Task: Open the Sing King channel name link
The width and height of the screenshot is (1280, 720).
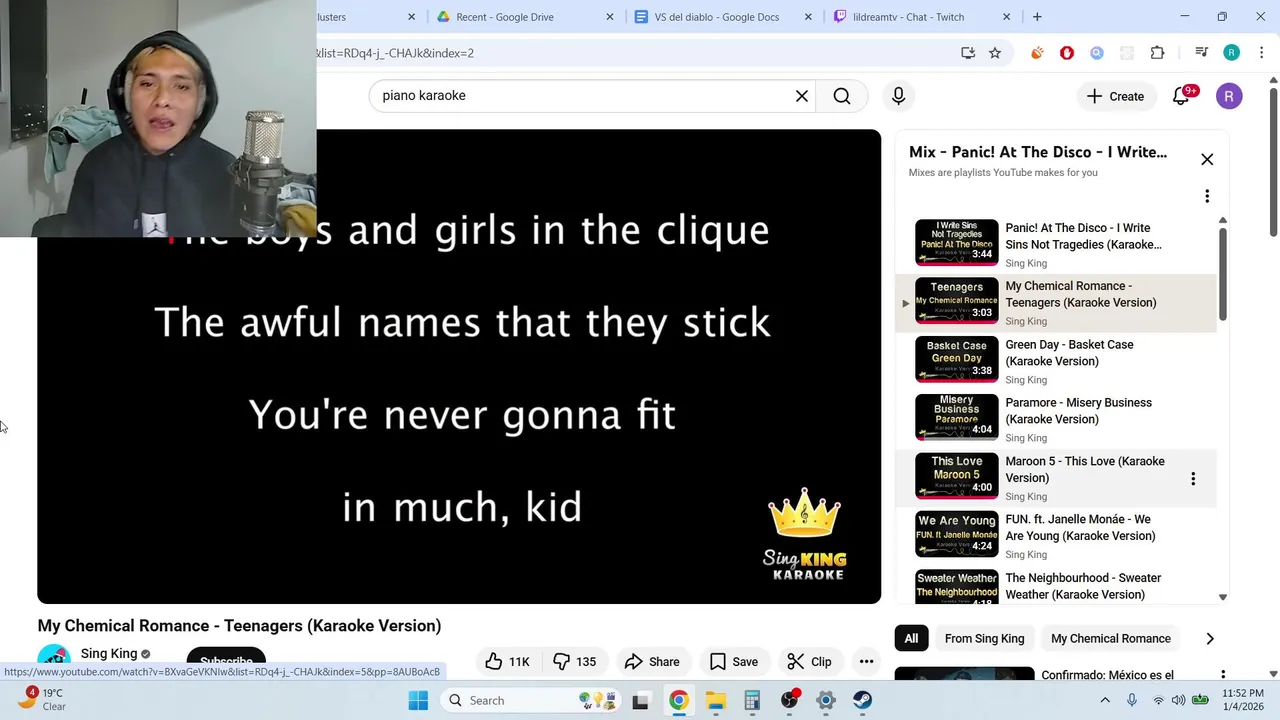Action: [109, 654]
